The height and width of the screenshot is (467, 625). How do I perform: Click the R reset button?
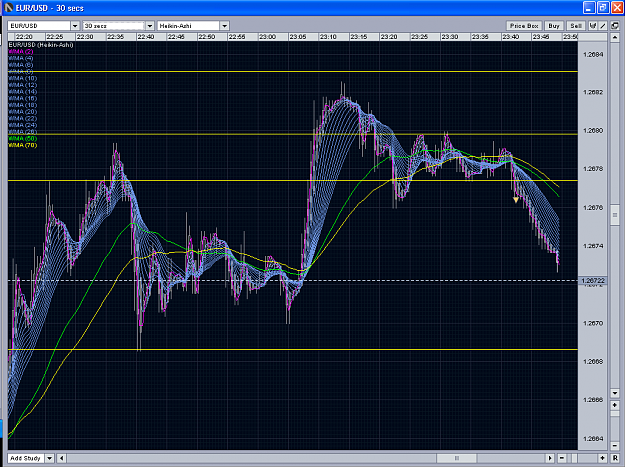[615, 458]
